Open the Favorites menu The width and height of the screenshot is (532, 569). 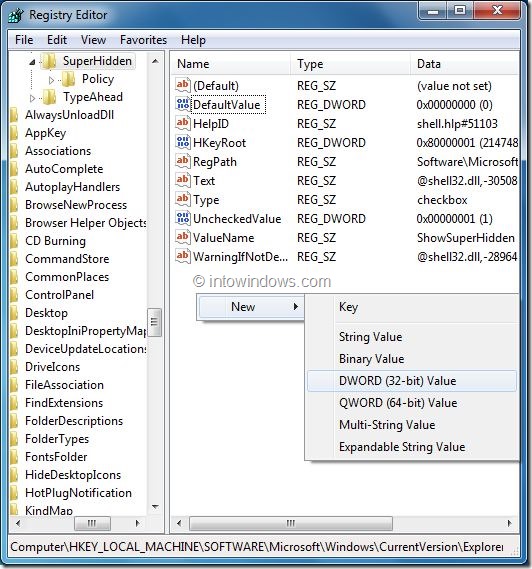(143, 40)
